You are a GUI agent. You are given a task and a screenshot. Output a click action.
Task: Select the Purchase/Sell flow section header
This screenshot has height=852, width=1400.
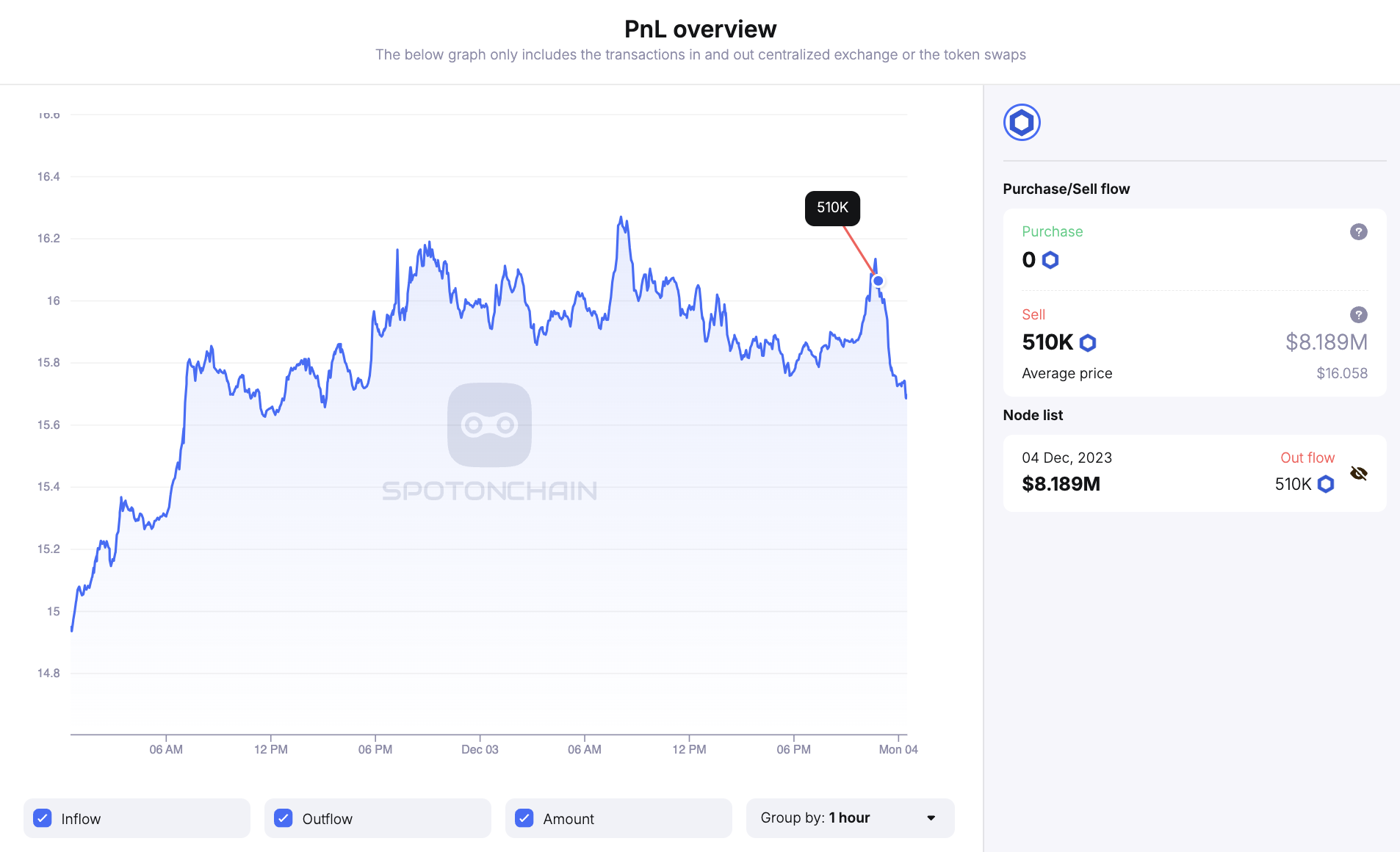pos(1066,189)
